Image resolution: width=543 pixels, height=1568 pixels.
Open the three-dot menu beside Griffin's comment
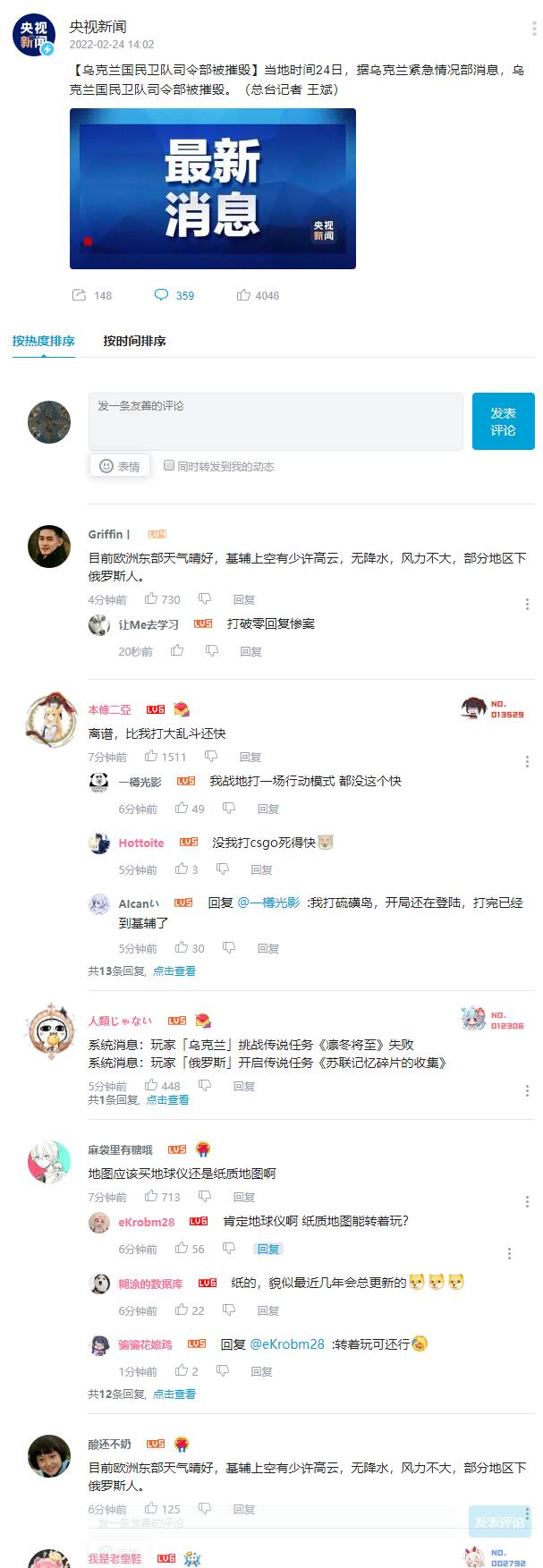tap(527, 605)
